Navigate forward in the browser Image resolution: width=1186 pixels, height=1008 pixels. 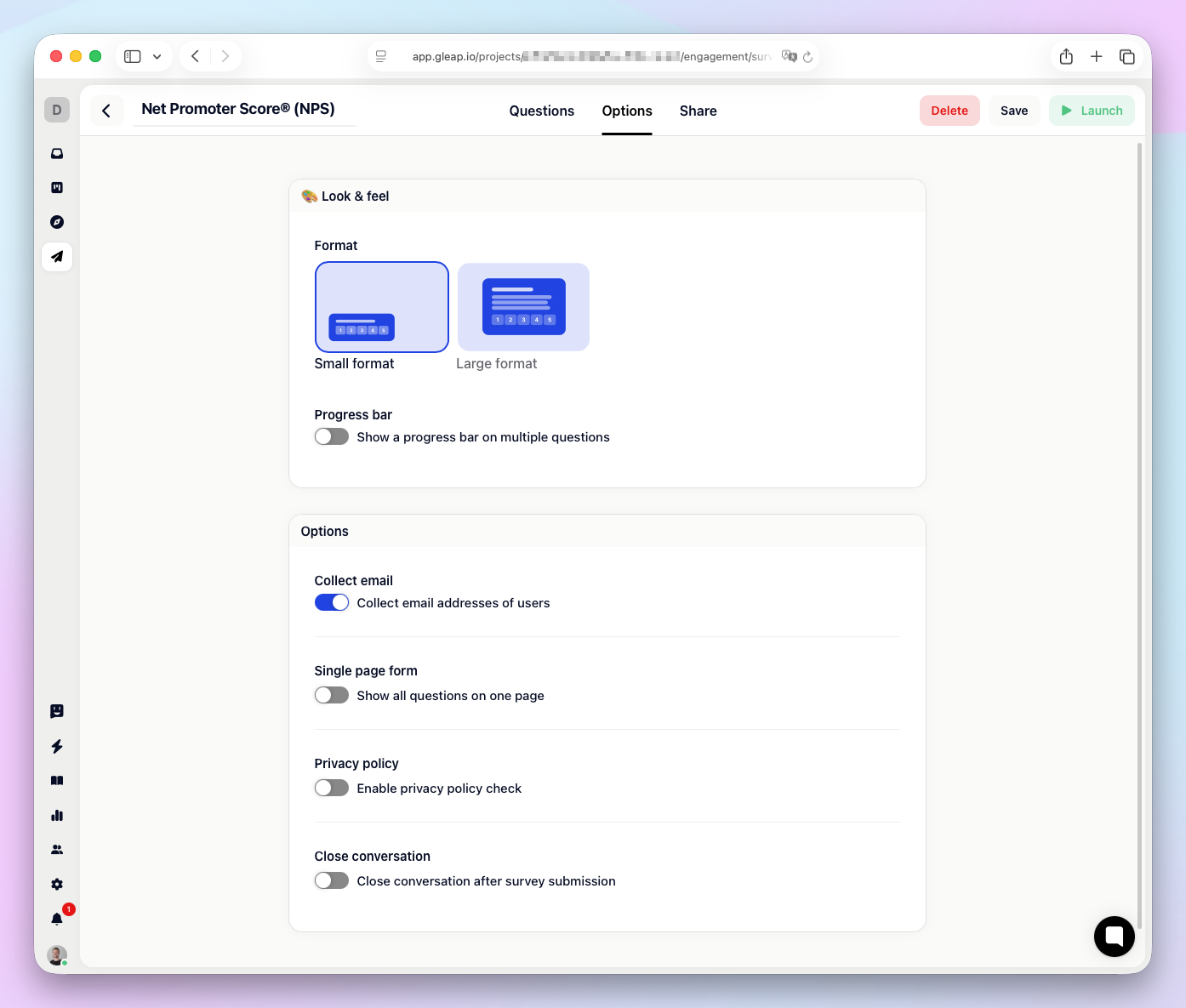tap(225, 56)
